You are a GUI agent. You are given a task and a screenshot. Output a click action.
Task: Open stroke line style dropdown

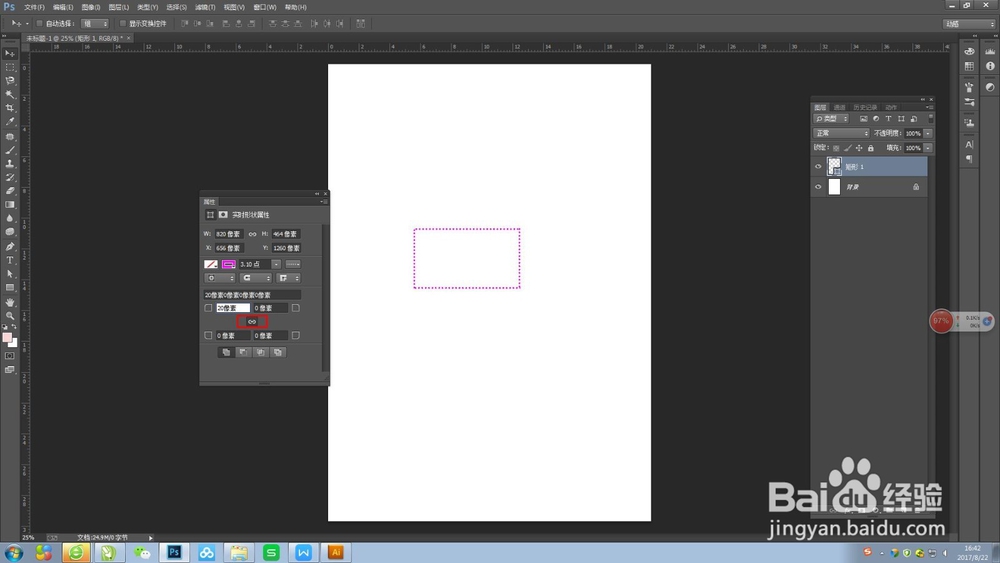(x=293, y=264)
